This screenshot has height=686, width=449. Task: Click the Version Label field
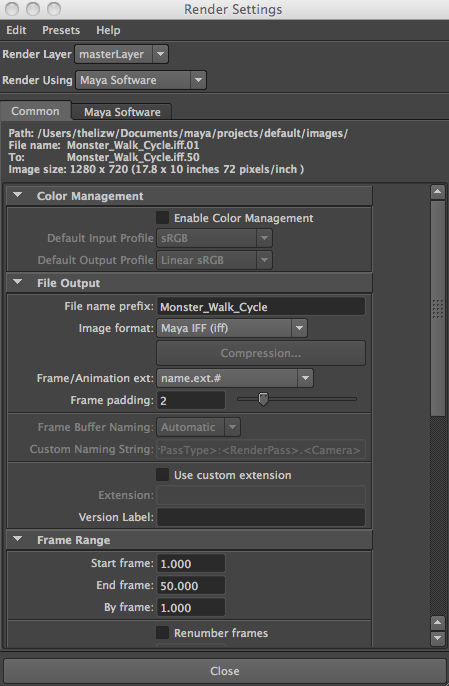[261, 517]
